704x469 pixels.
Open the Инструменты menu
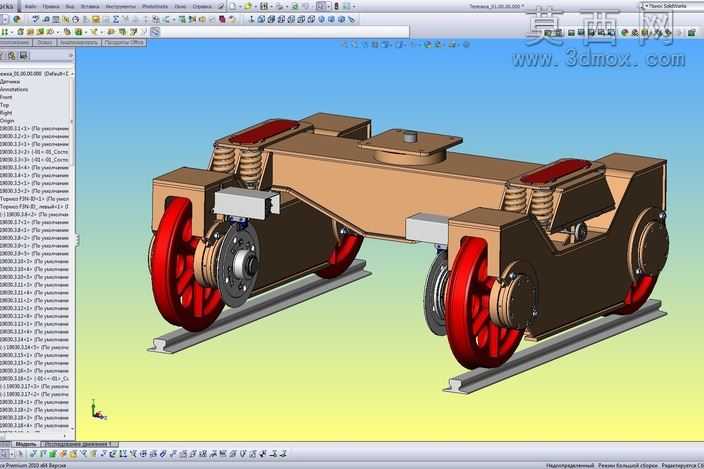(x=120, y=7)
